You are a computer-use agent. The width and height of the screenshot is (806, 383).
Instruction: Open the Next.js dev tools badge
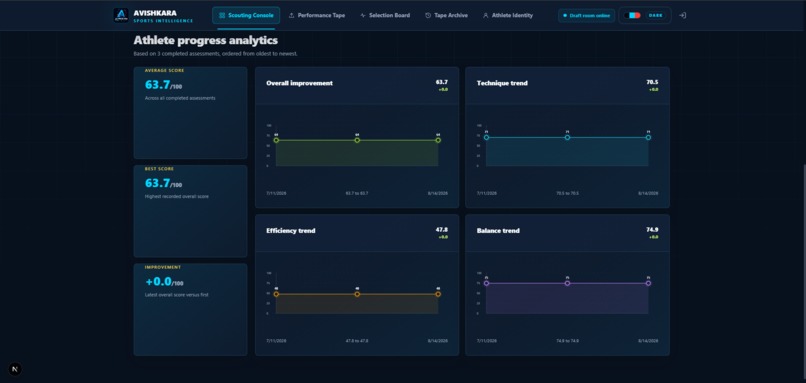pyautogui.click(x=15, y=369)
